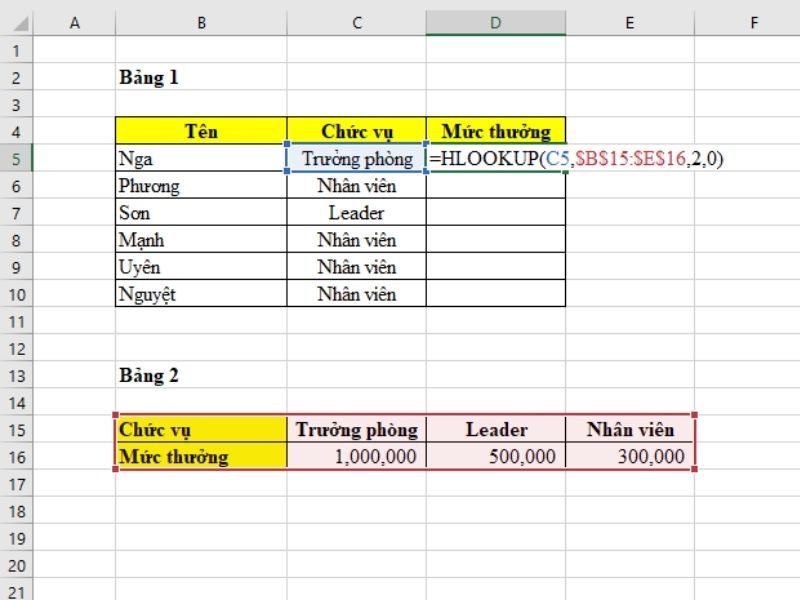
Task: Select the cell with value 1,000,000
Action: click(x=356, y=457)
